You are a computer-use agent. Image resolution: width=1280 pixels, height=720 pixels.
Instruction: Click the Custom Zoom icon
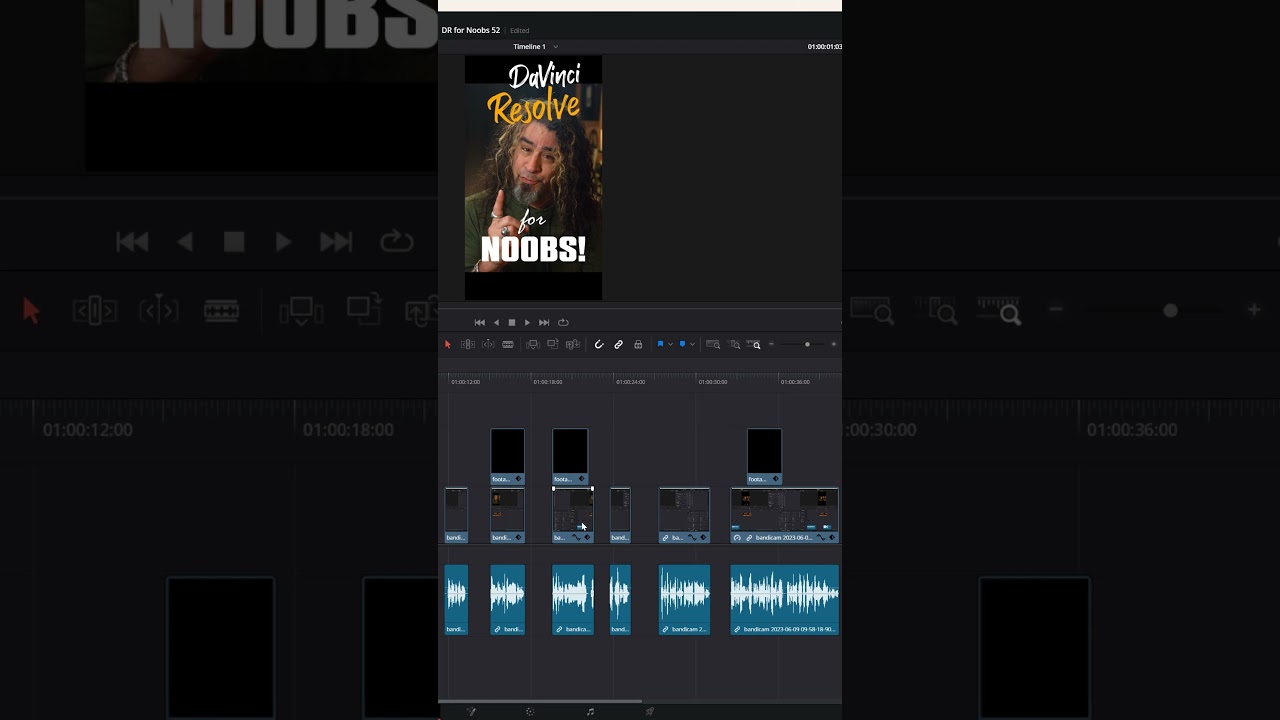tap(755, 344)
